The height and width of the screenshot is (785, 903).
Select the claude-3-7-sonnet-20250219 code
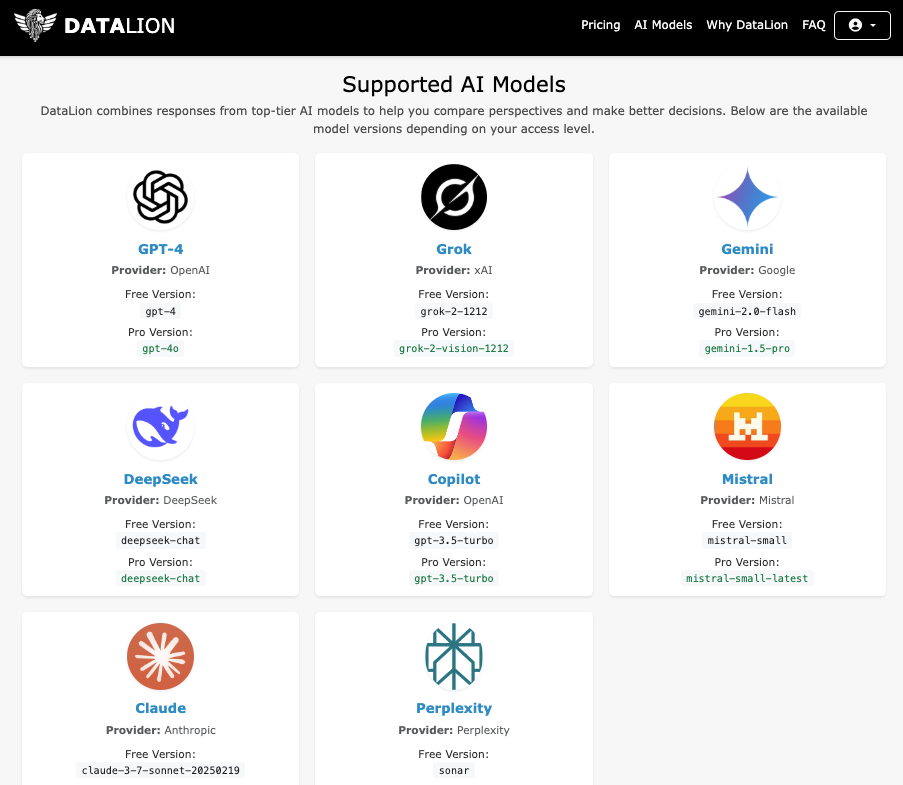[x=160, y=771]
